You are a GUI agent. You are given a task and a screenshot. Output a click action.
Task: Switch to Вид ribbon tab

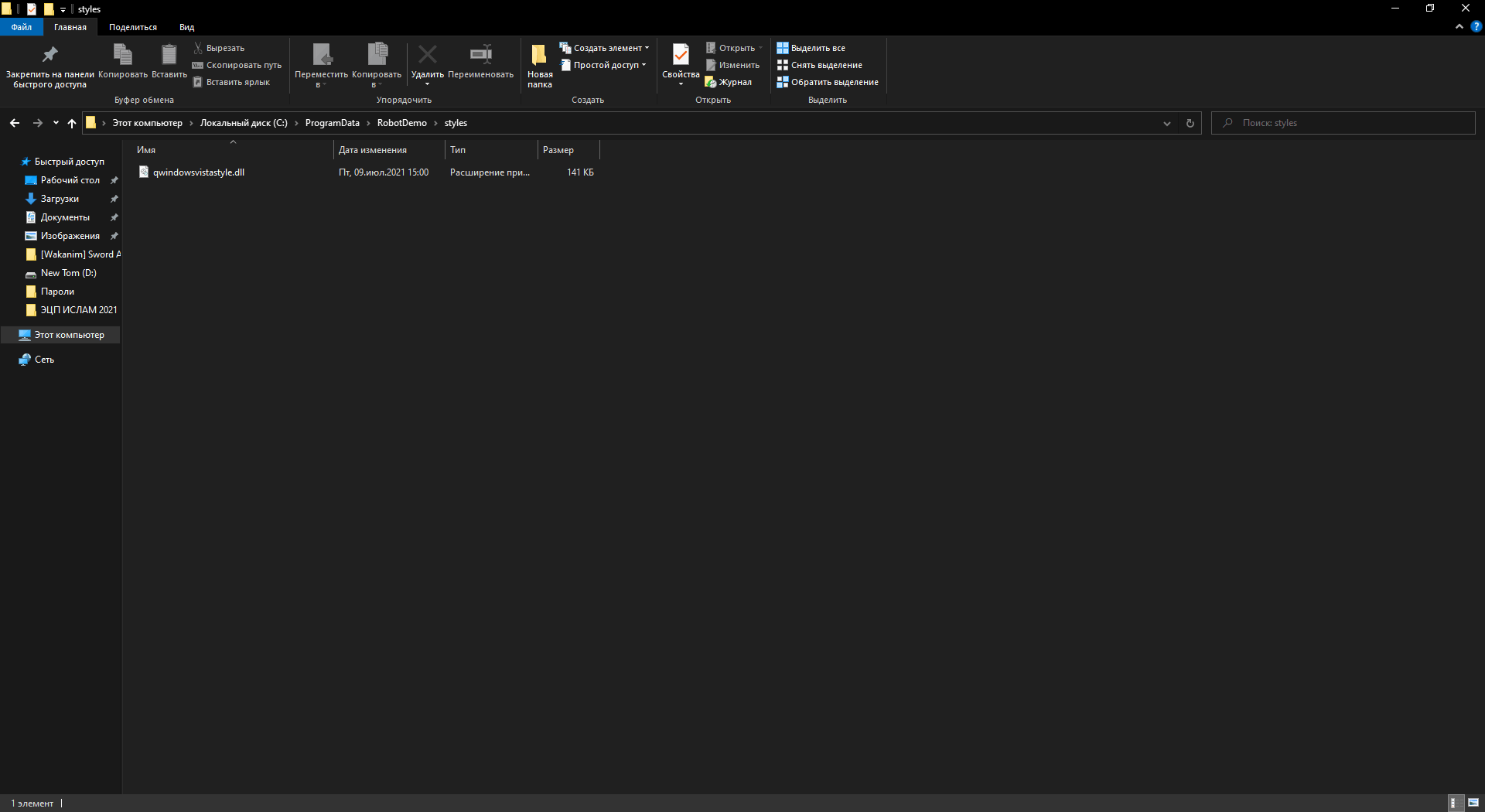pyautogui.click(x=187, y=27)
